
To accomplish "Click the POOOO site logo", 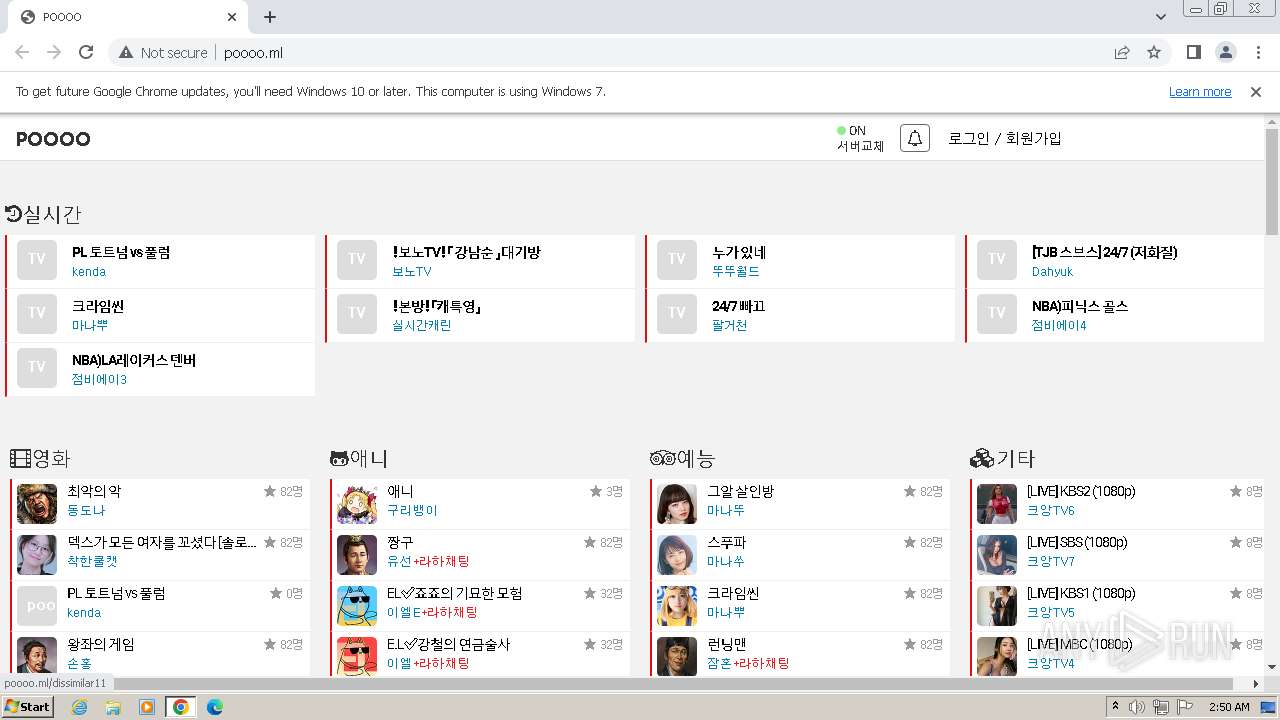I will [x=53, y=139].
